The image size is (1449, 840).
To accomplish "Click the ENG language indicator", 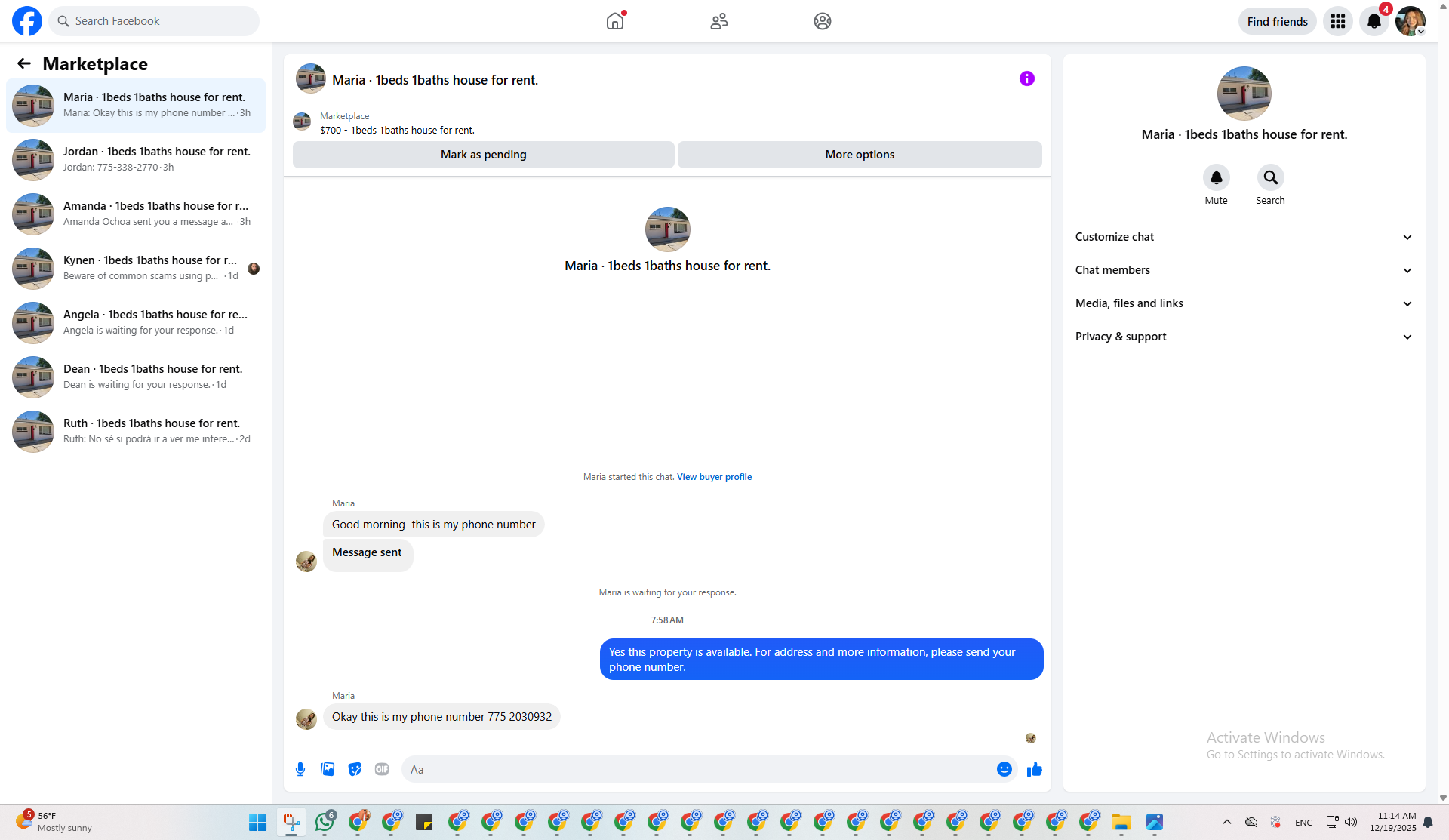I will click(1304, 823).
